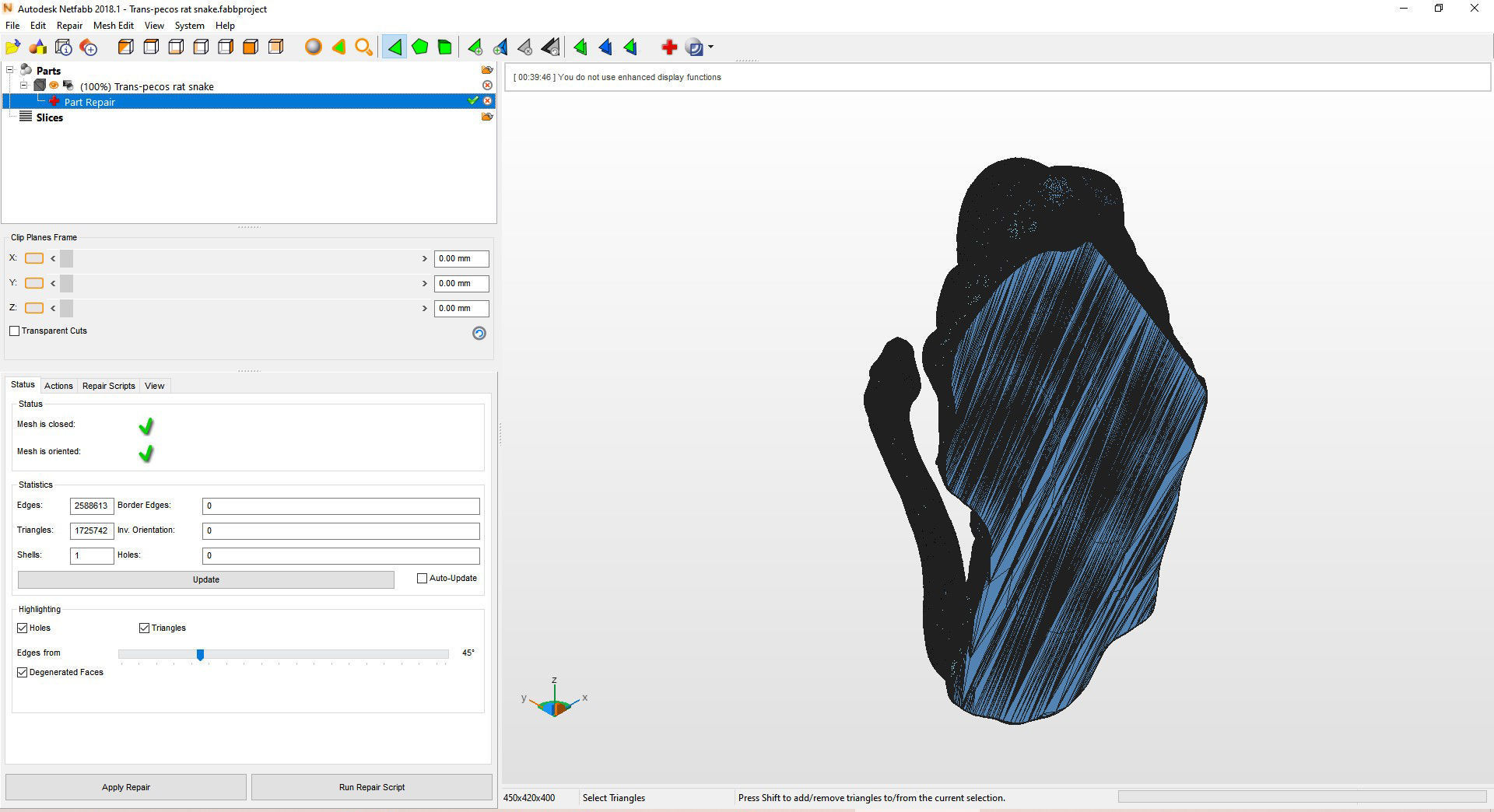Uncheck the Holes highlighting checkbox
Screen dimensions: 1494x812
pos(22,628)
